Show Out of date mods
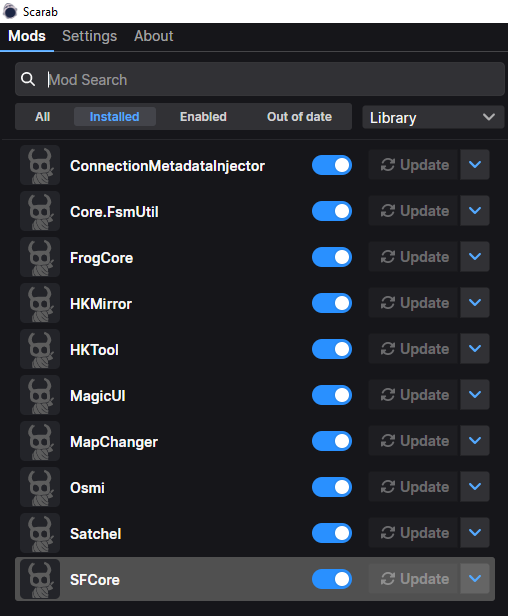Image resolution: width=508 pixels, height=616 pixels. coord(299,117)
